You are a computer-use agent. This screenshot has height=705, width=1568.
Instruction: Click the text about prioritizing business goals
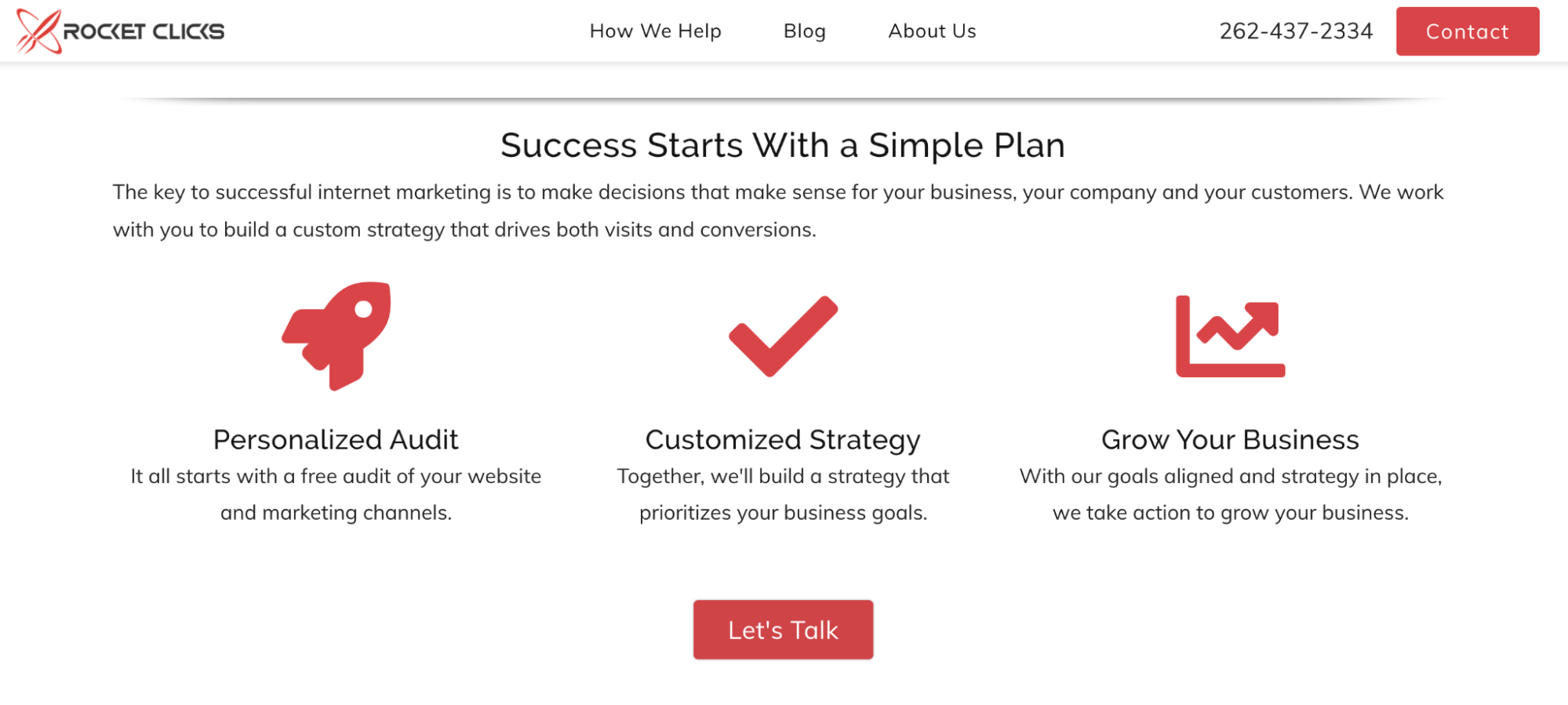click(783, 494)
